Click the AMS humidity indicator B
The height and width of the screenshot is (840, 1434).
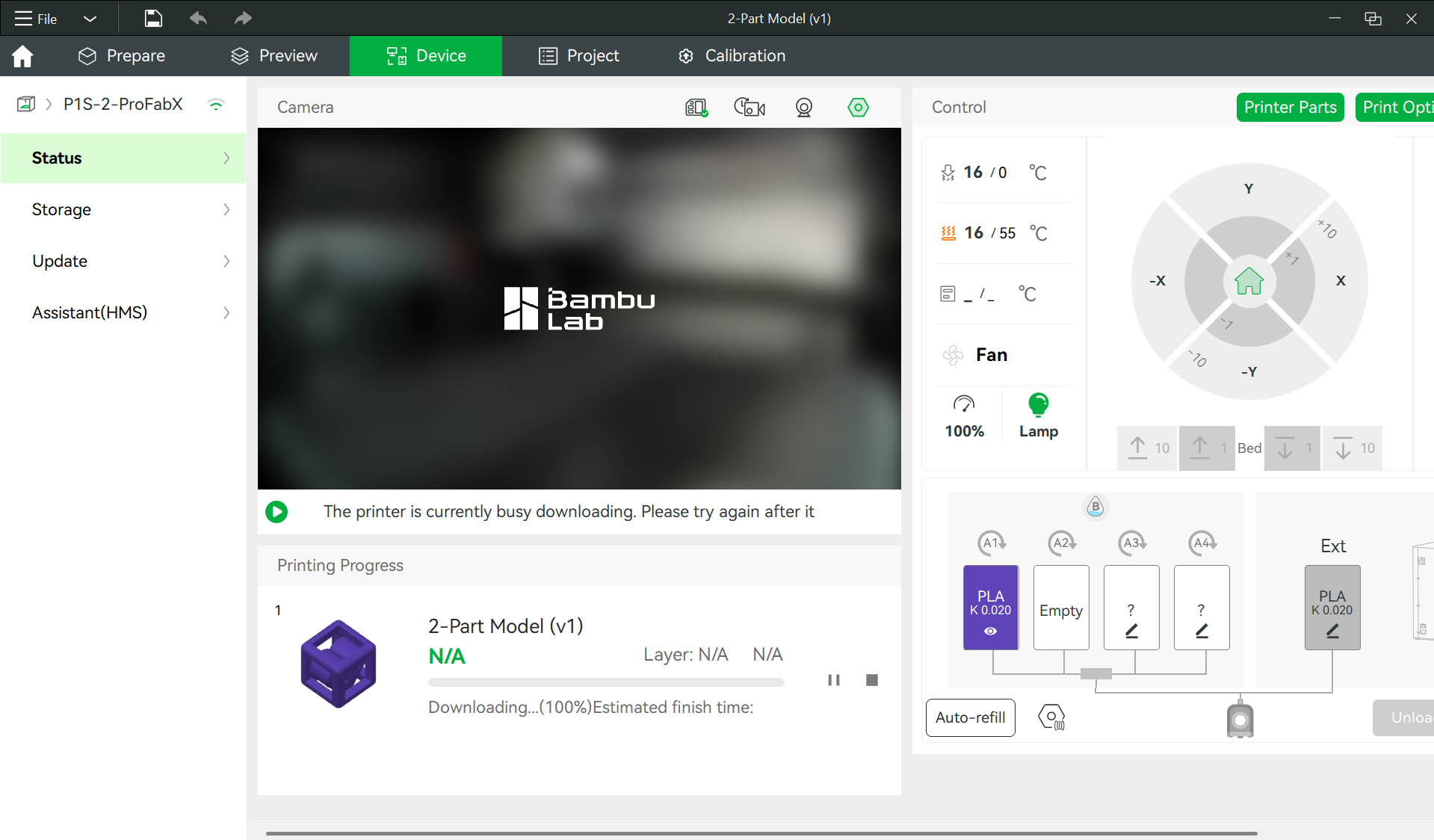1095,506
